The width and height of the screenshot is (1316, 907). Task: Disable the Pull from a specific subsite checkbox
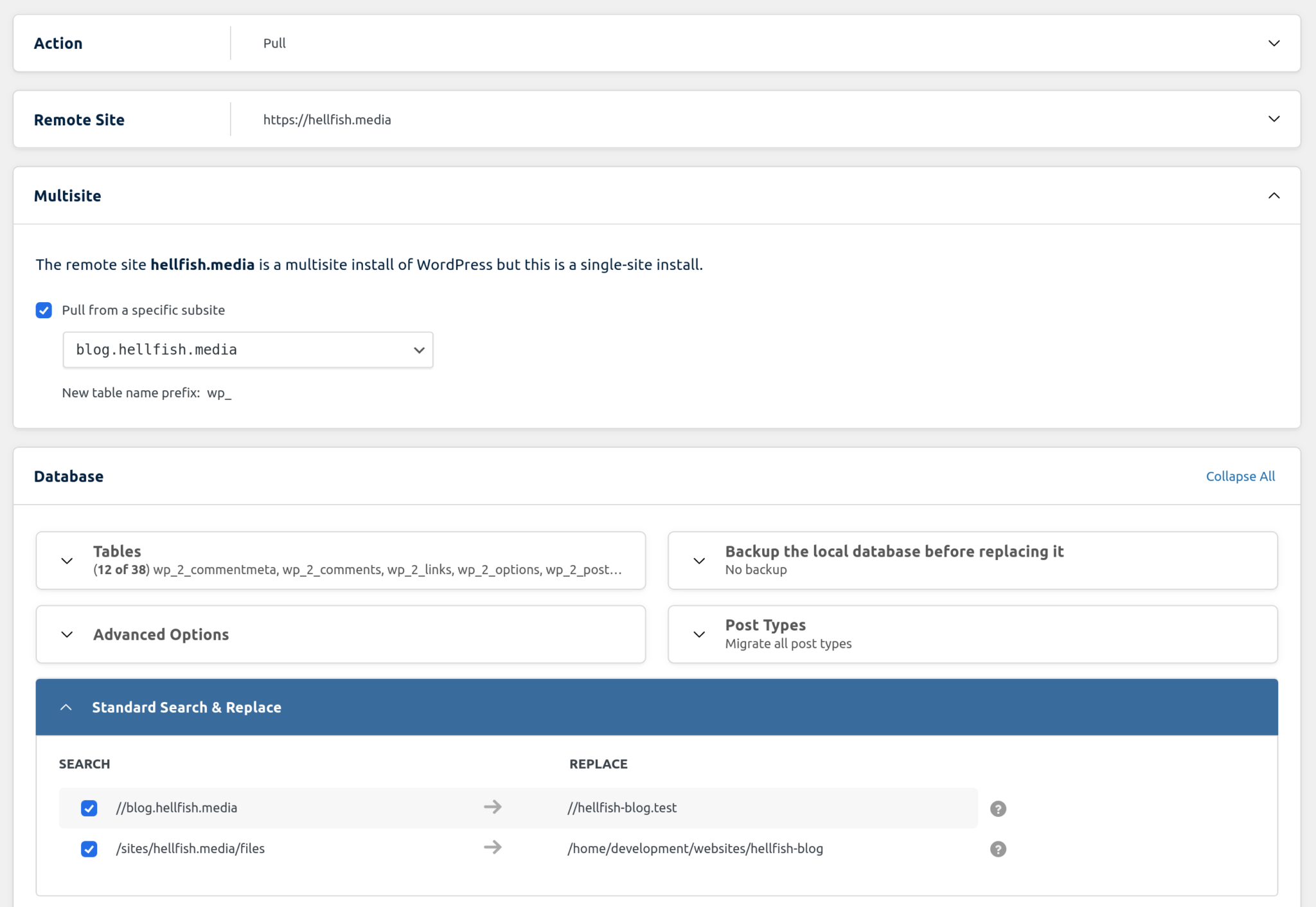[44, 310]
